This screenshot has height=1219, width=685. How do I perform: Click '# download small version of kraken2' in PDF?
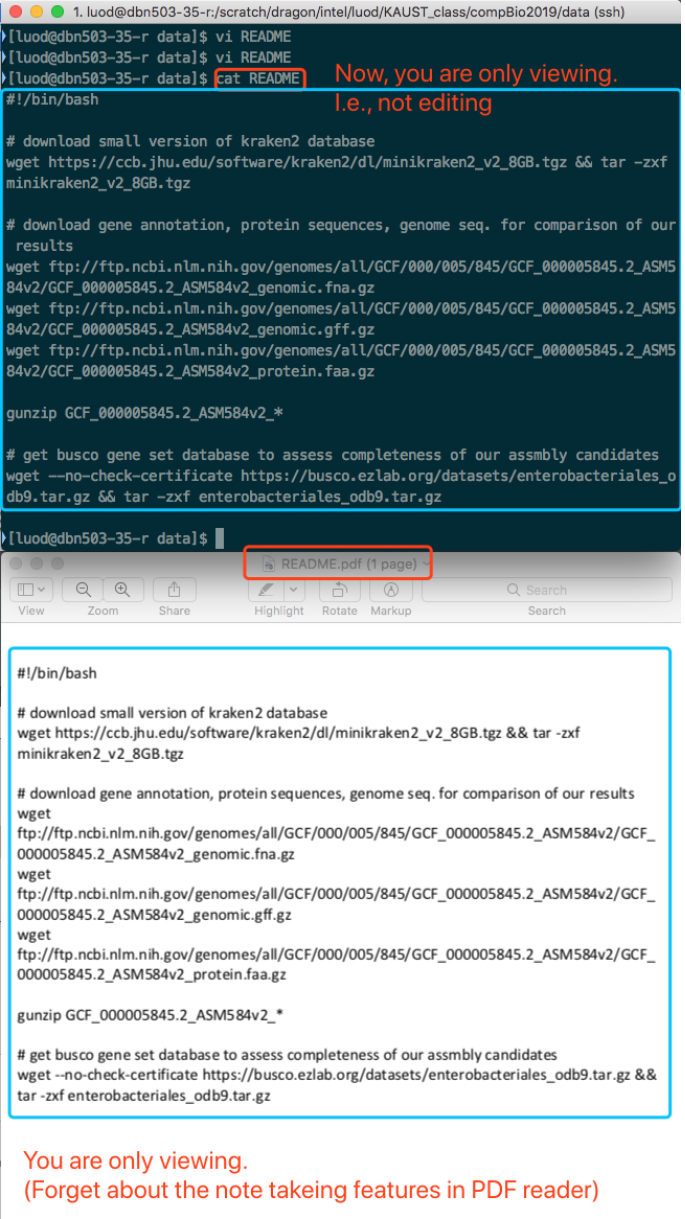172,713
